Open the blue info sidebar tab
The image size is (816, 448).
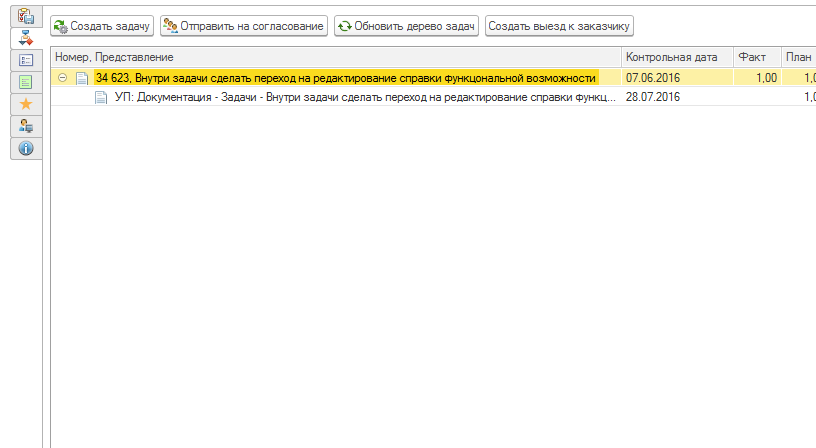(x=27, y=148)
